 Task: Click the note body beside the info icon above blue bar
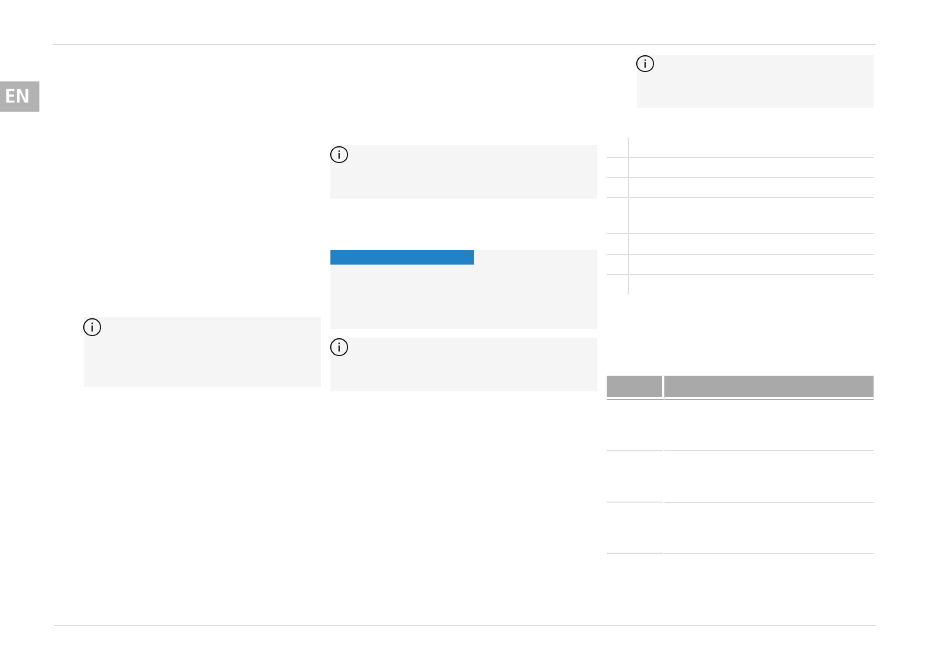click(x=473, y=171)
